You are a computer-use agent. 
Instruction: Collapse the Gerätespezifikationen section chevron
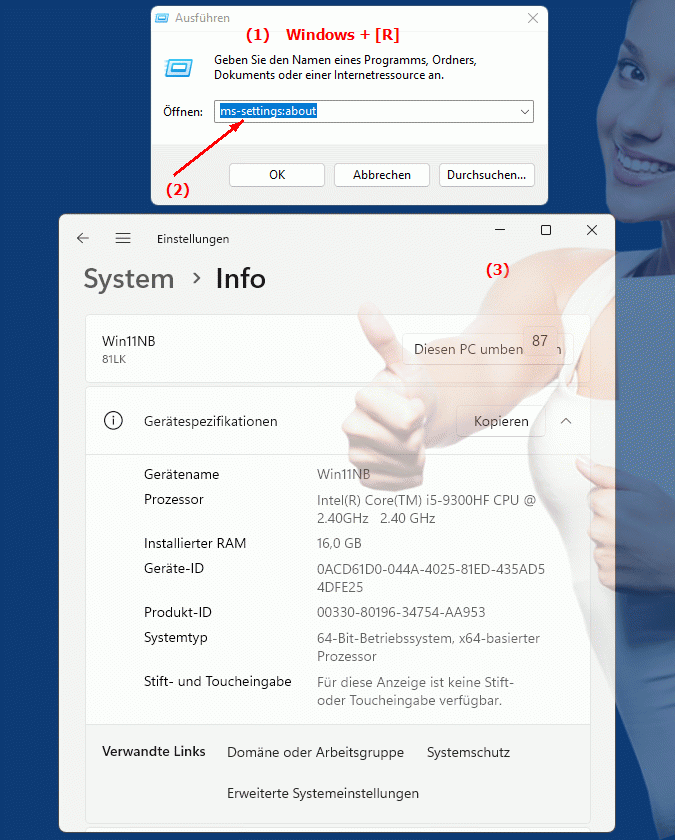click(x=566, y=421)
